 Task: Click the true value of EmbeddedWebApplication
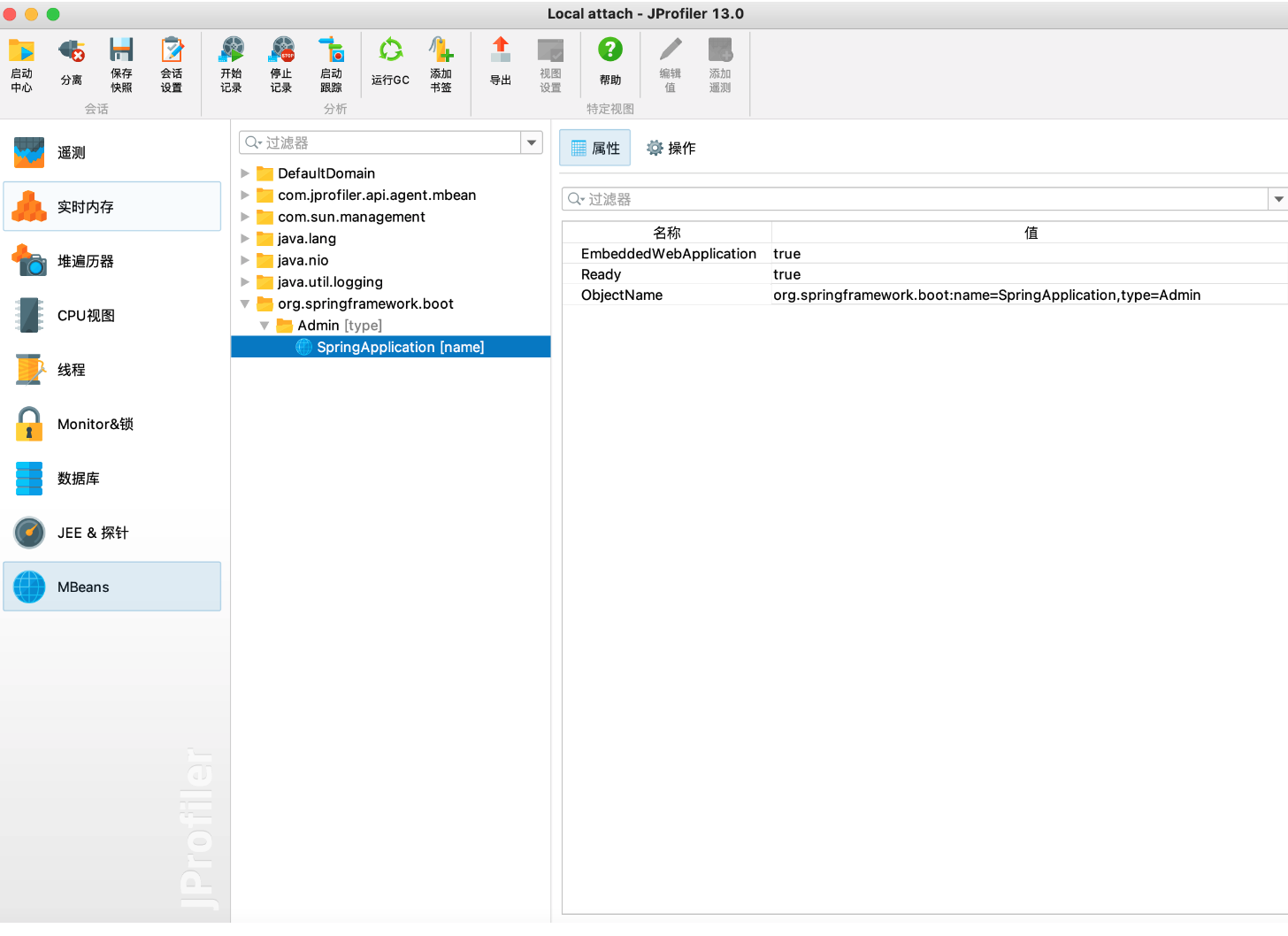click(x=786, y=254)
